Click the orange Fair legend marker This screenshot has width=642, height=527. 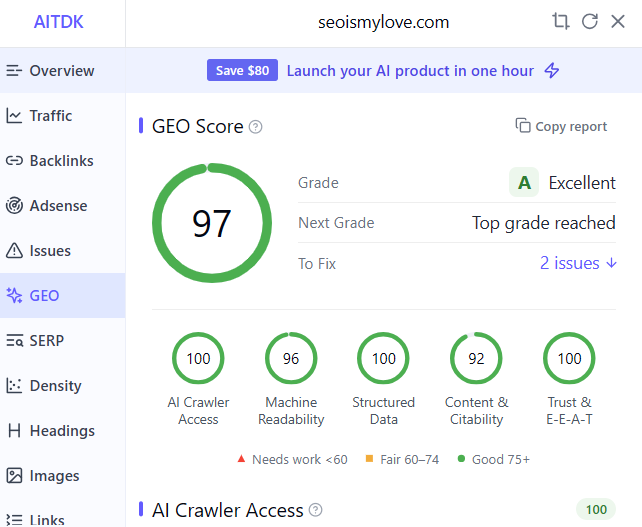click(369, 459)
